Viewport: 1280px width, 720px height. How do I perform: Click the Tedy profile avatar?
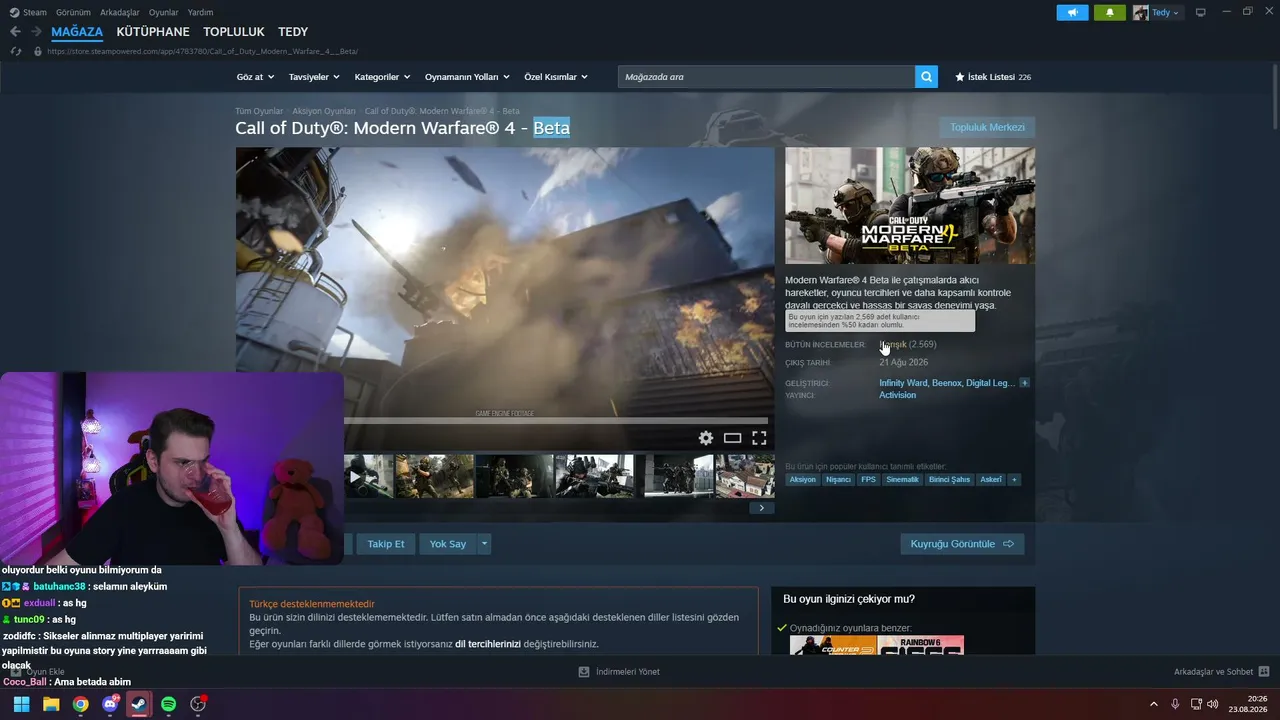pyautogui.click(x=1140, y=12)
